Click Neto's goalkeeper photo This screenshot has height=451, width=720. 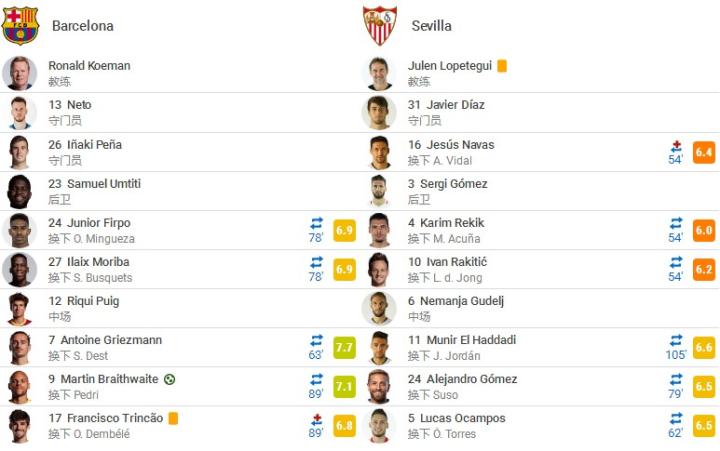click(x=20, y=112)
